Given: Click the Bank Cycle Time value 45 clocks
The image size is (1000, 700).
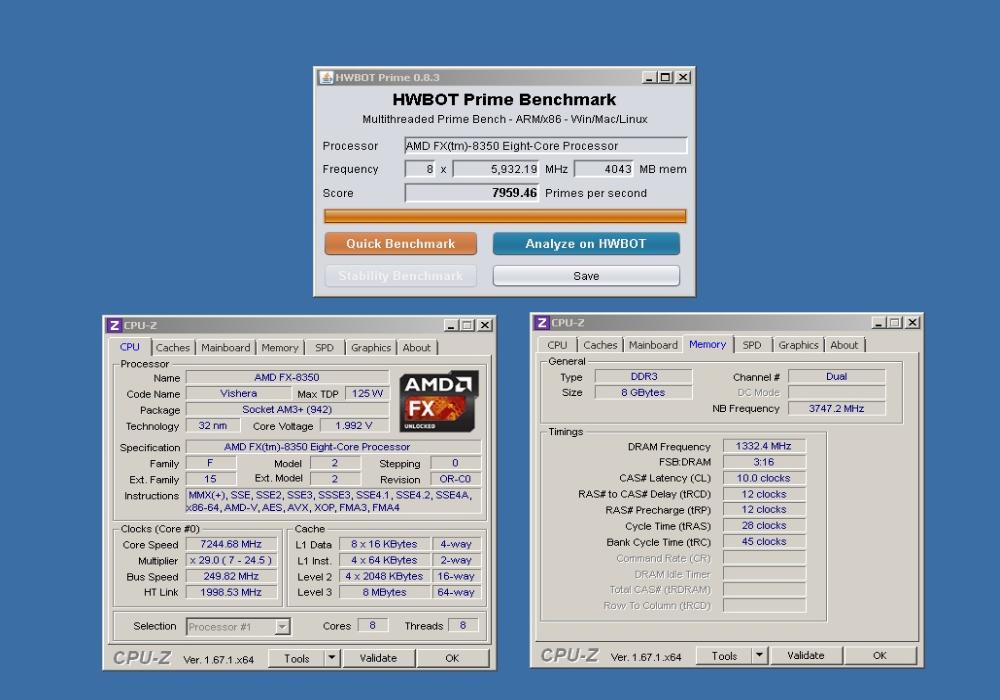Looking at the screenshot, I should click(x=763, y=541).
